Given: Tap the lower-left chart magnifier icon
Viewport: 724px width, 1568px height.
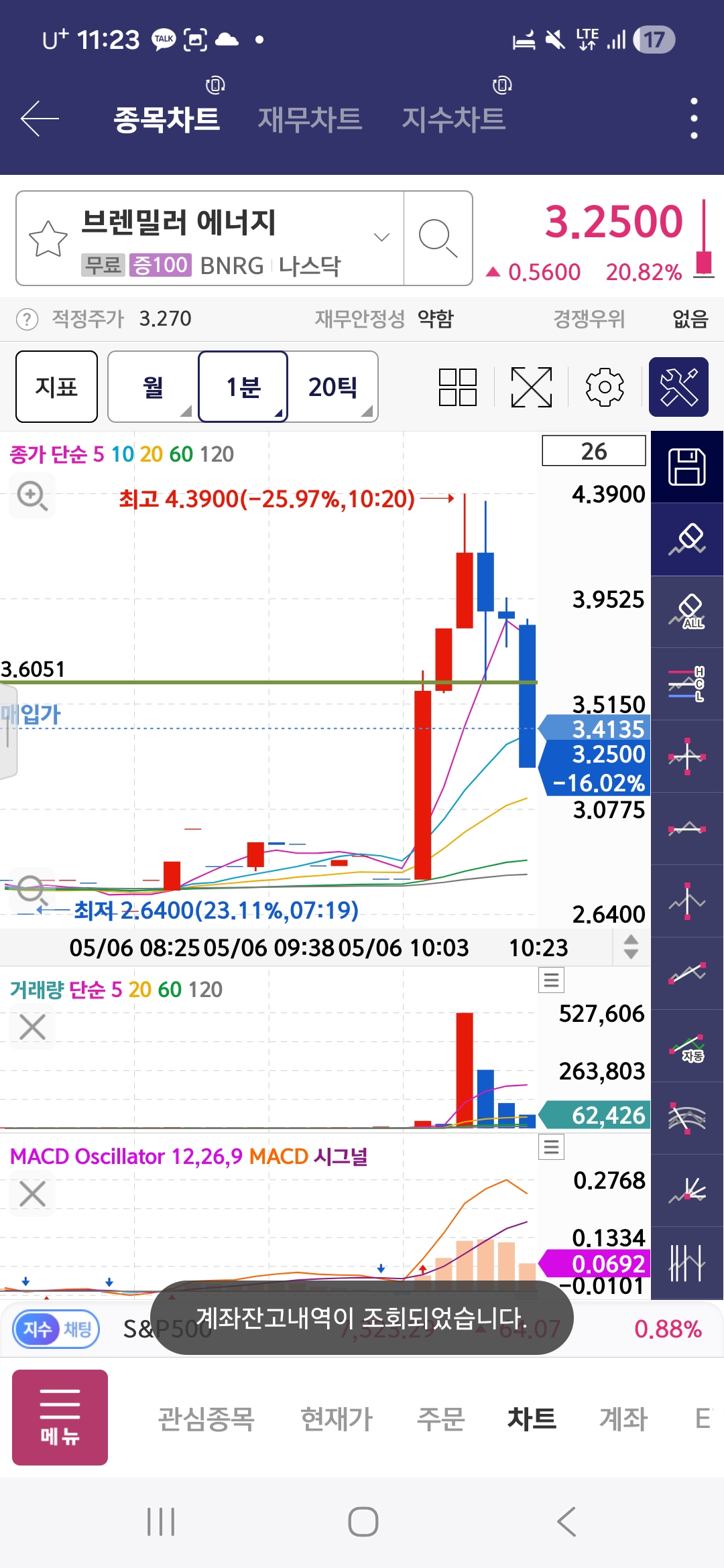Looking at the screenshot, I should point(31,890).
